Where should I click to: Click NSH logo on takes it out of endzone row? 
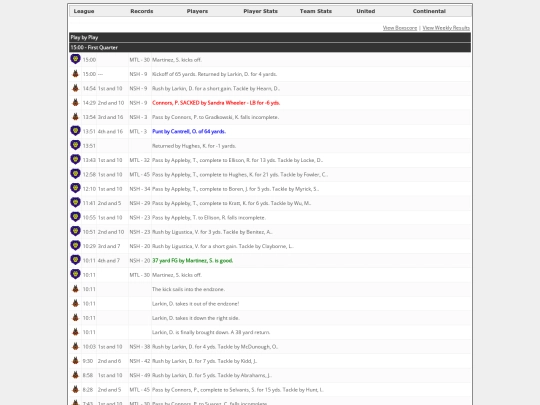click(x=75, y=303)
